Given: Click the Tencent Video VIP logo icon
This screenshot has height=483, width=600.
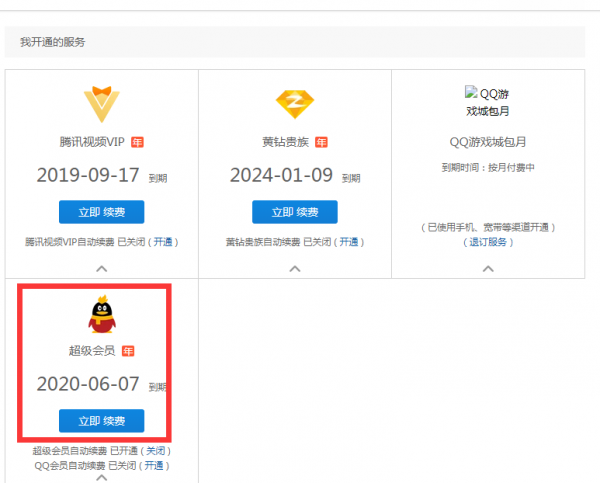Looking at the screenshot, I should [102, 104].
